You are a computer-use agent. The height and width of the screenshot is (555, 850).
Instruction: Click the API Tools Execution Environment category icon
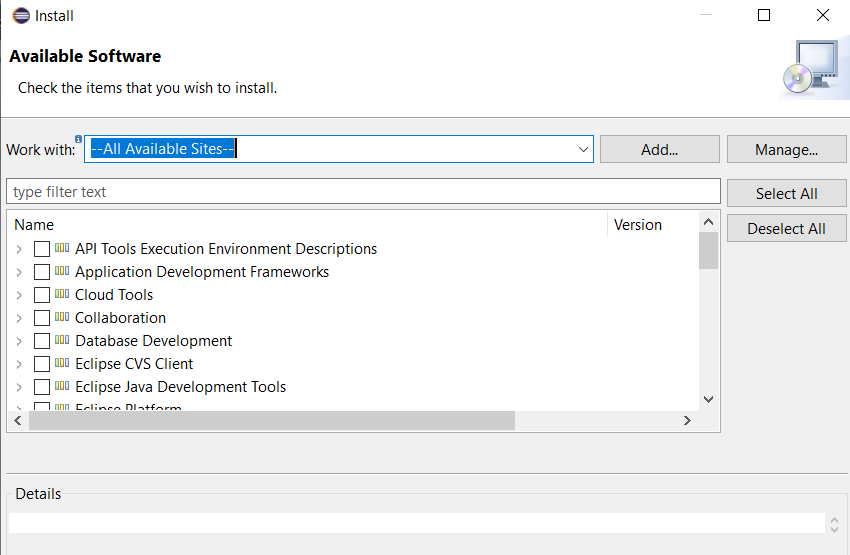point(62,248)
